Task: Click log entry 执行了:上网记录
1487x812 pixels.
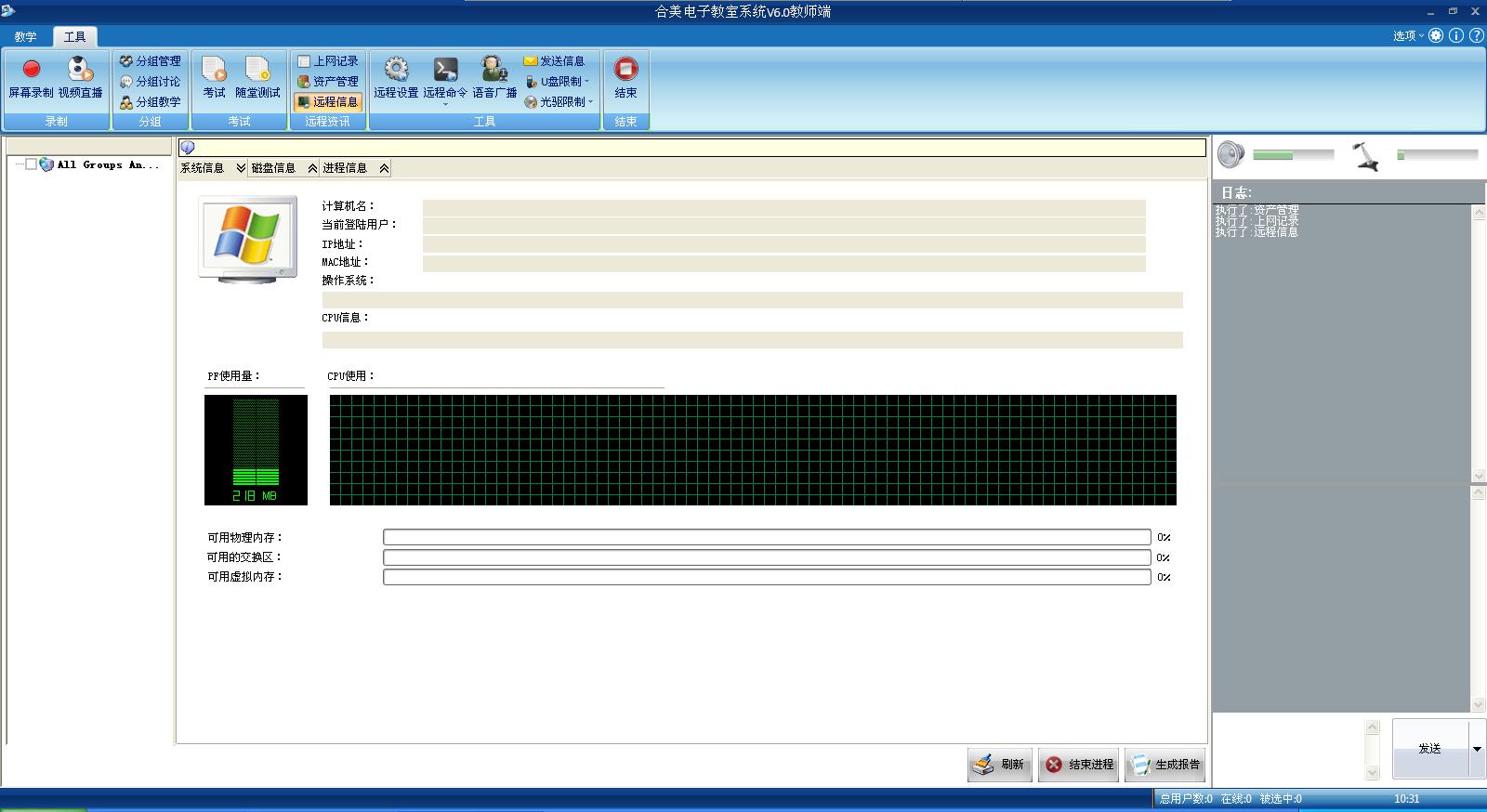Action: (x=1257, y=221)
